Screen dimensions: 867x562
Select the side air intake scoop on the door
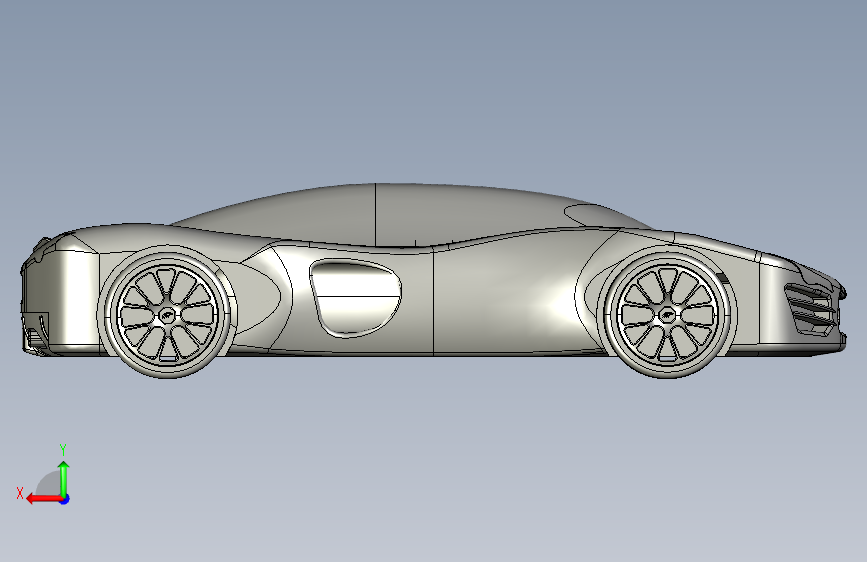356,298
